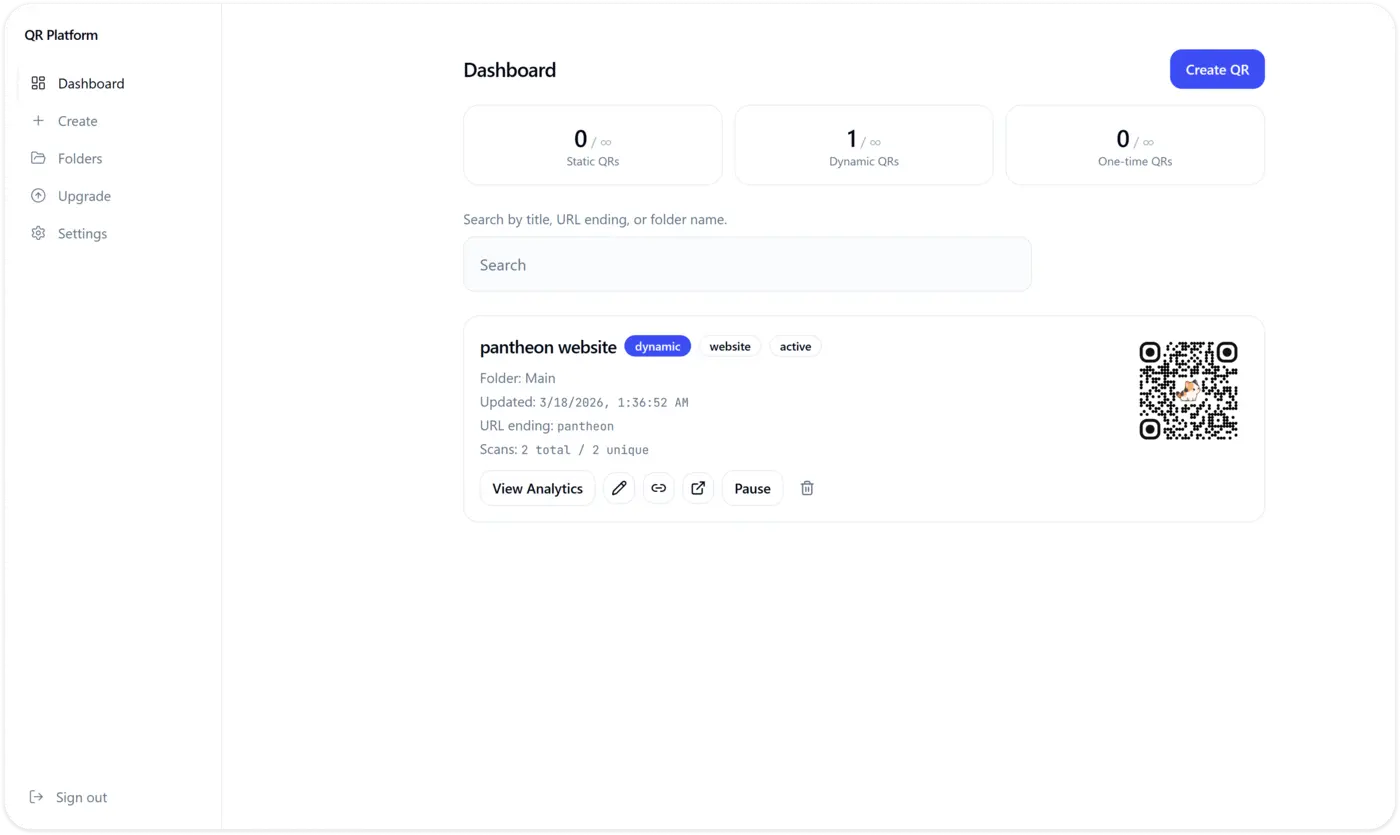Click the pencil edit icon
Image resolution: width=1400 pixels, height=835 pixels.
[x=619, y=488]
